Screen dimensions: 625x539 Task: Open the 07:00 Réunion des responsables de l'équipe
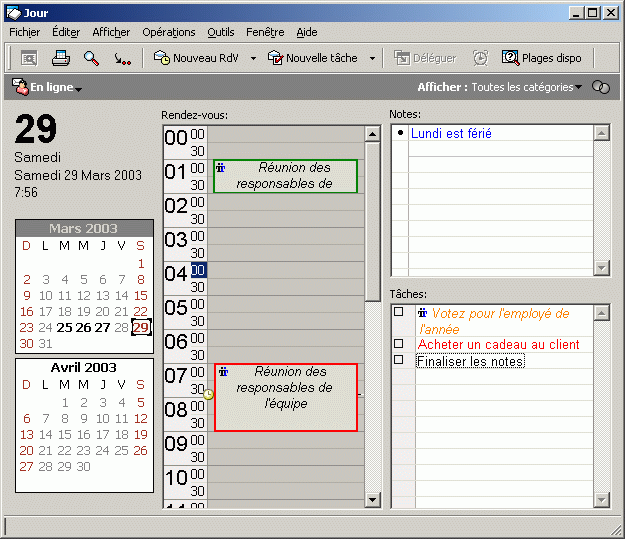285,397
